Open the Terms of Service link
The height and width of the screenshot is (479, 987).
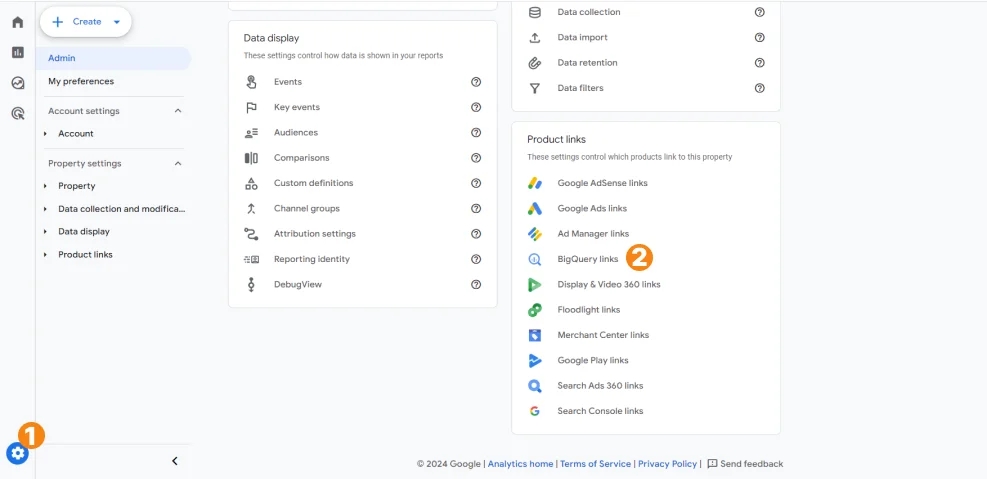tap(595, 464)
